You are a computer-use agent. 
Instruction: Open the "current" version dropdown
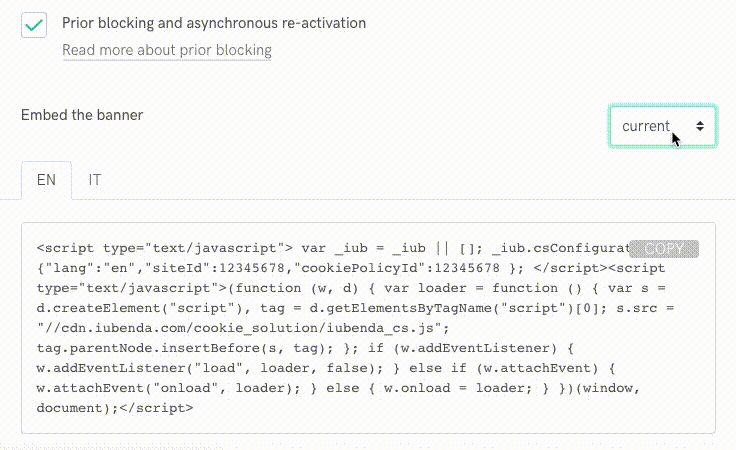(x=653, y=126)
